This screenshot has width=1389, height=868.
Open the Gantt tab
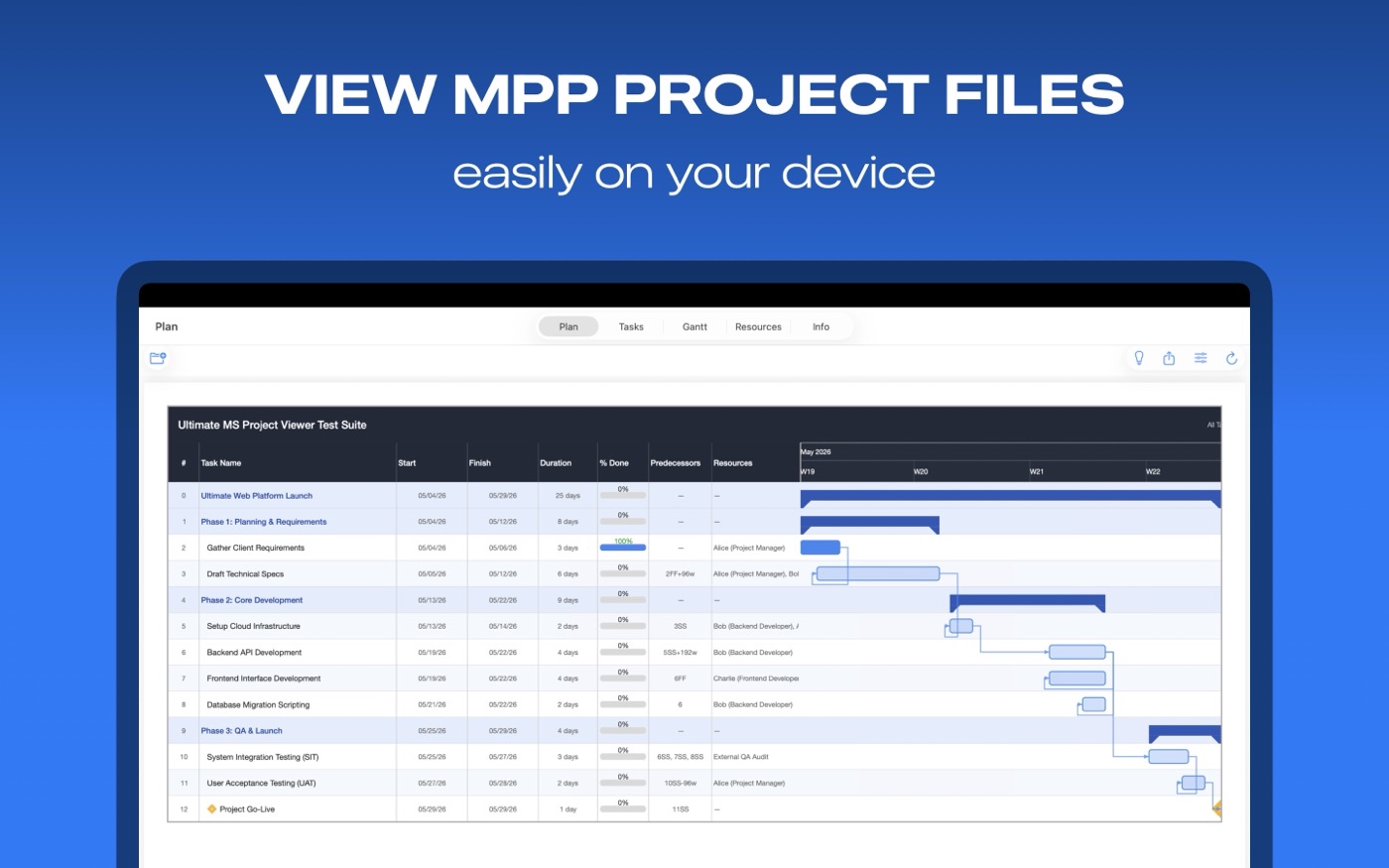coord(694,326)
